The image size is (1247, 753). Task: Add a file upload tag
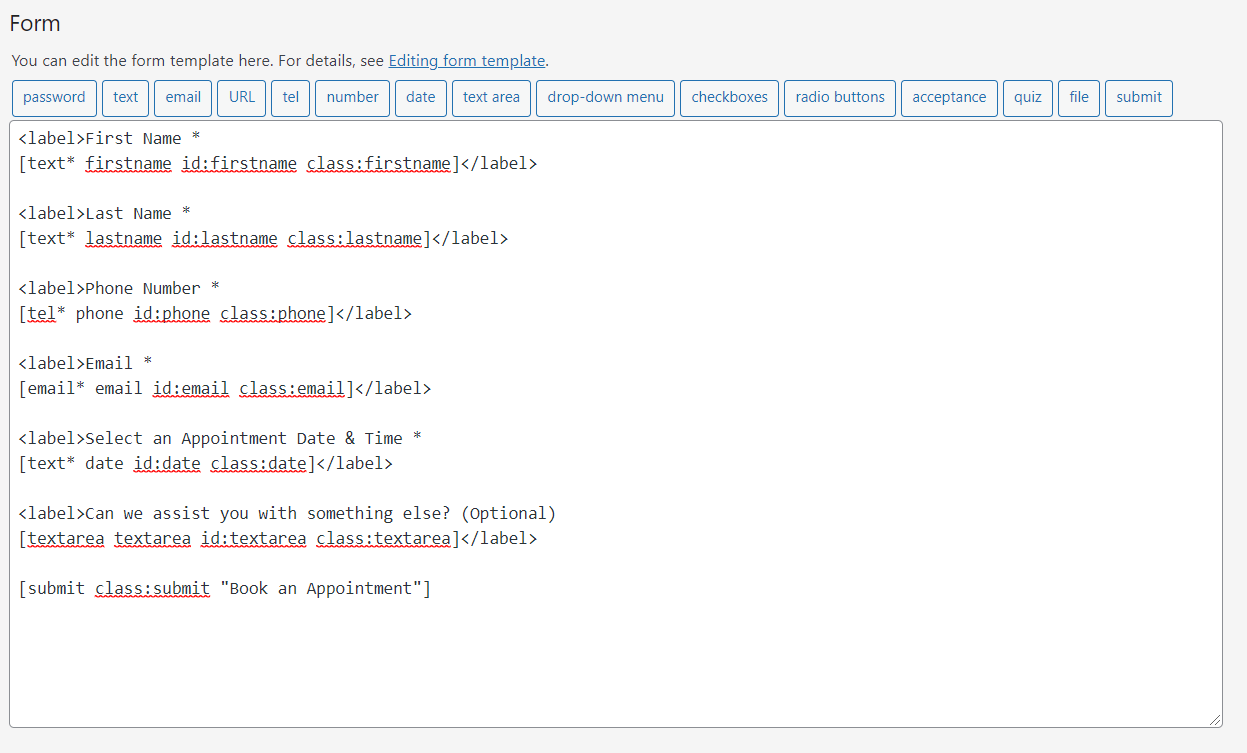pos(1078,98)
